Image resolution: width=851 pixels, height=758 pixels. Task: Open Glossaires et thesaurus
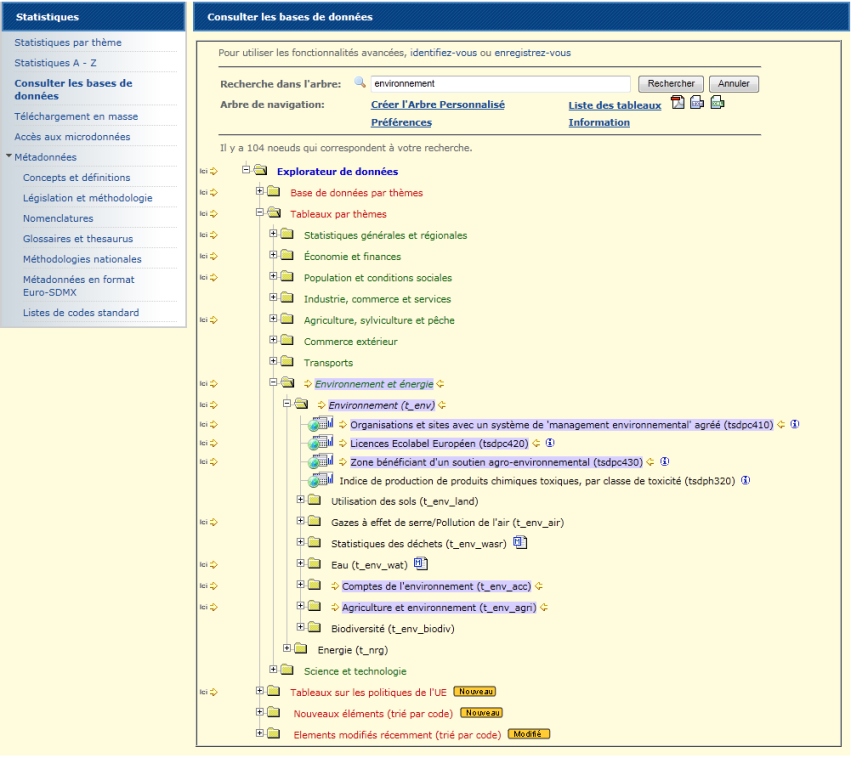point(78,239)
